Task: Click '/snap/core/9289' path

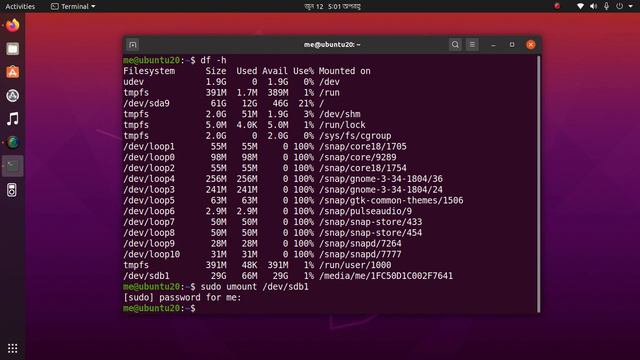Action: pyautogui.click(x=358, y=157)
